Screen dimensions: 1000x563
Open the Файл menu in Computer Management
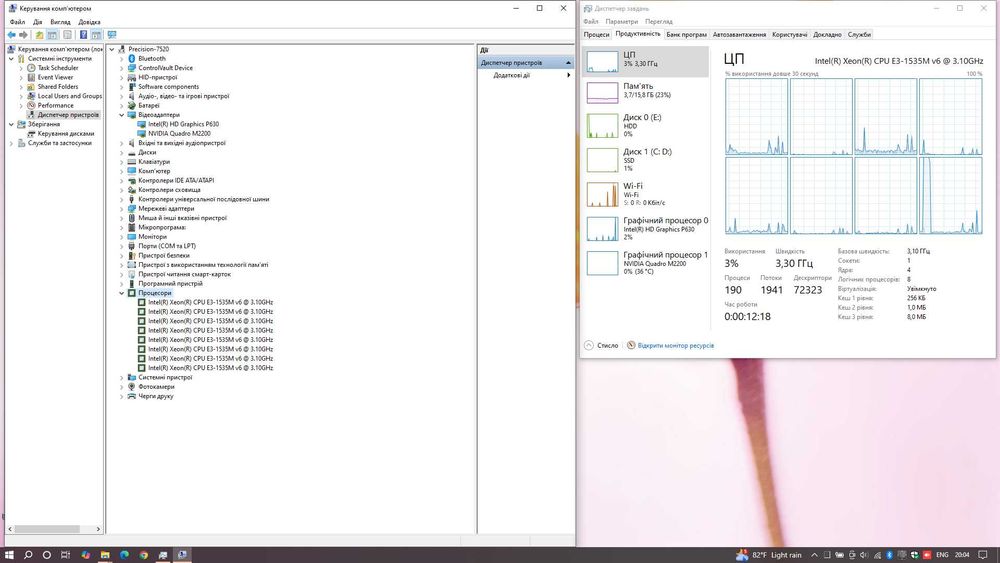pyautogui.click(x=17, y=22)
